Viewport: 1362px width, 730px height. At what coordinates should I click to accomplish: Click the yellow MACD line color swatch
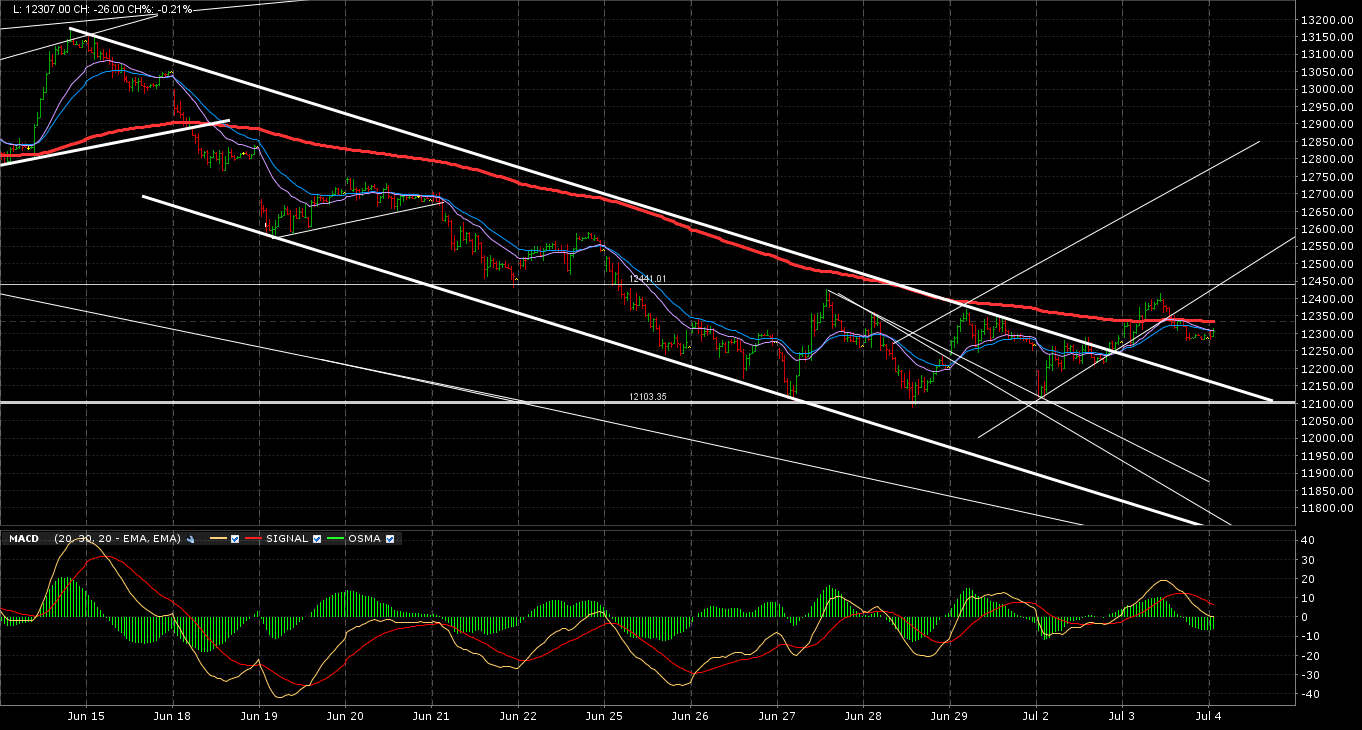coord(218,538)
